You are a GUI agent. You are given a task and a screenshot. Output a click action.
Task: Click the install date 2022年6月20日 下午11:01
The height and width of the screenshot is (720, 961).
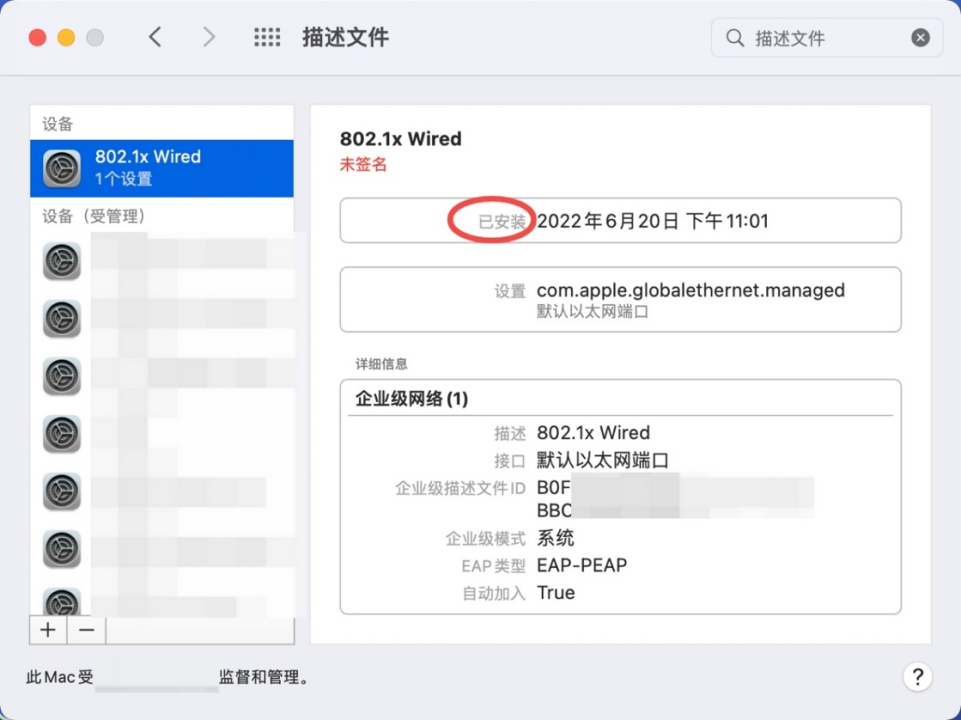point(653,221)
